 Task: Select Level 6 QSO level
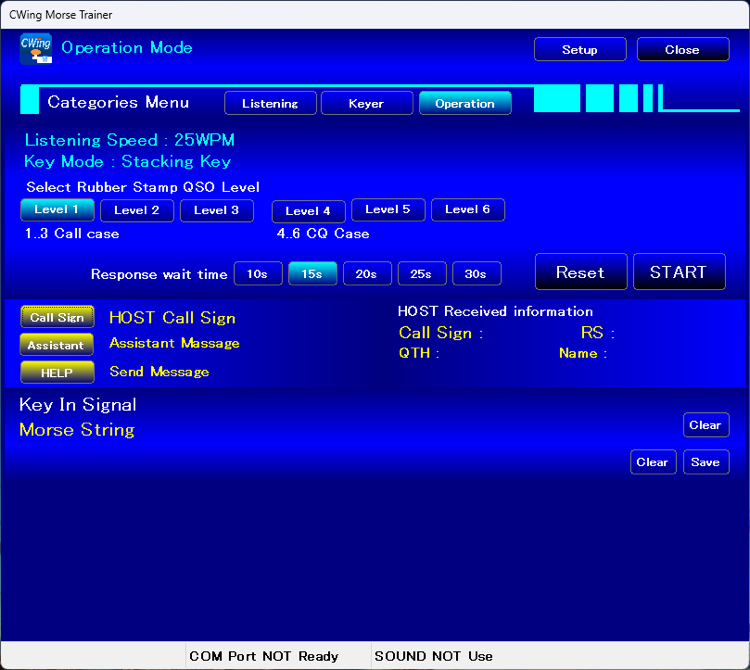tap(467, 210)
